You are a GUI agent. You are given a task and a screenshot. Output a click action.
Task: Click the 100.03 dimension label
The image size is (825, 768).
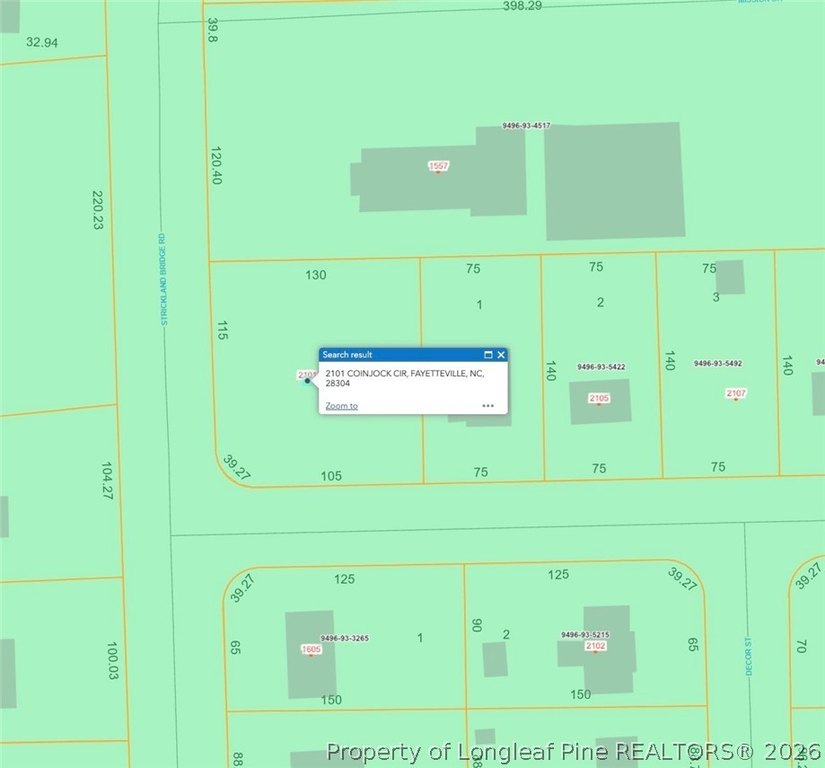pyautogui.click(x=112, y=660)
